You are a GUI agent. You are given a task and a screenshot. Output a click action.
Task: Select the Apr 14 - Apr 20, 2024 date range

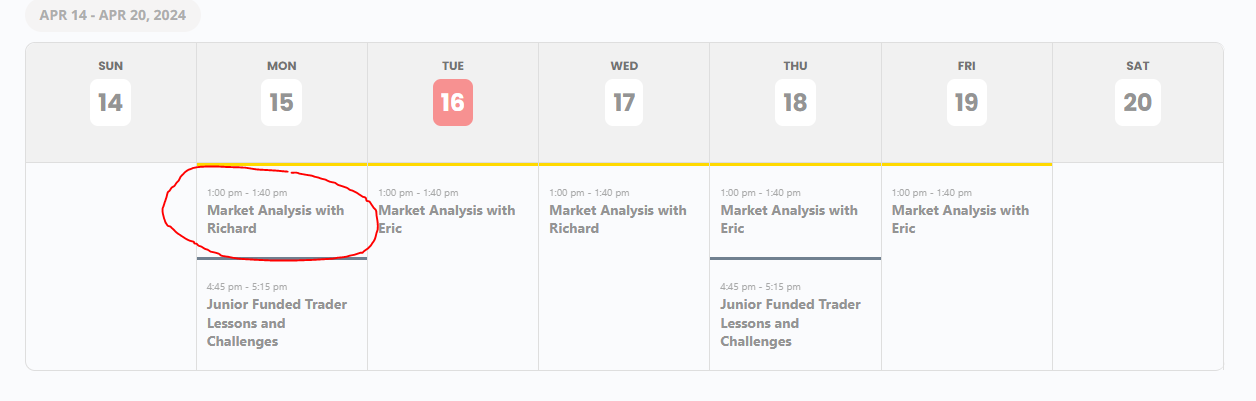point(113,15)
